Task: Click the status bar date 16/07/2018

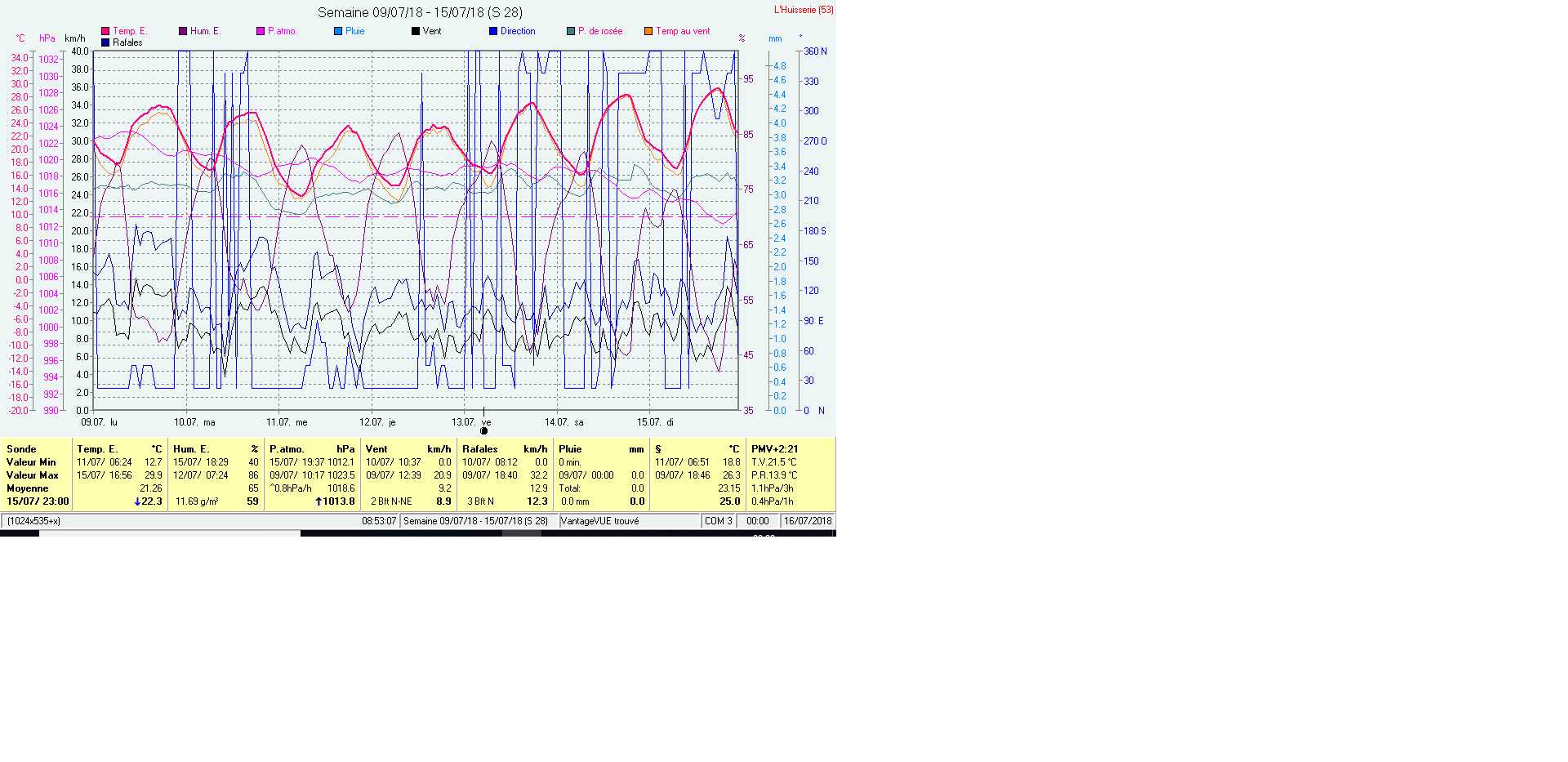Action: pos(808,521)
